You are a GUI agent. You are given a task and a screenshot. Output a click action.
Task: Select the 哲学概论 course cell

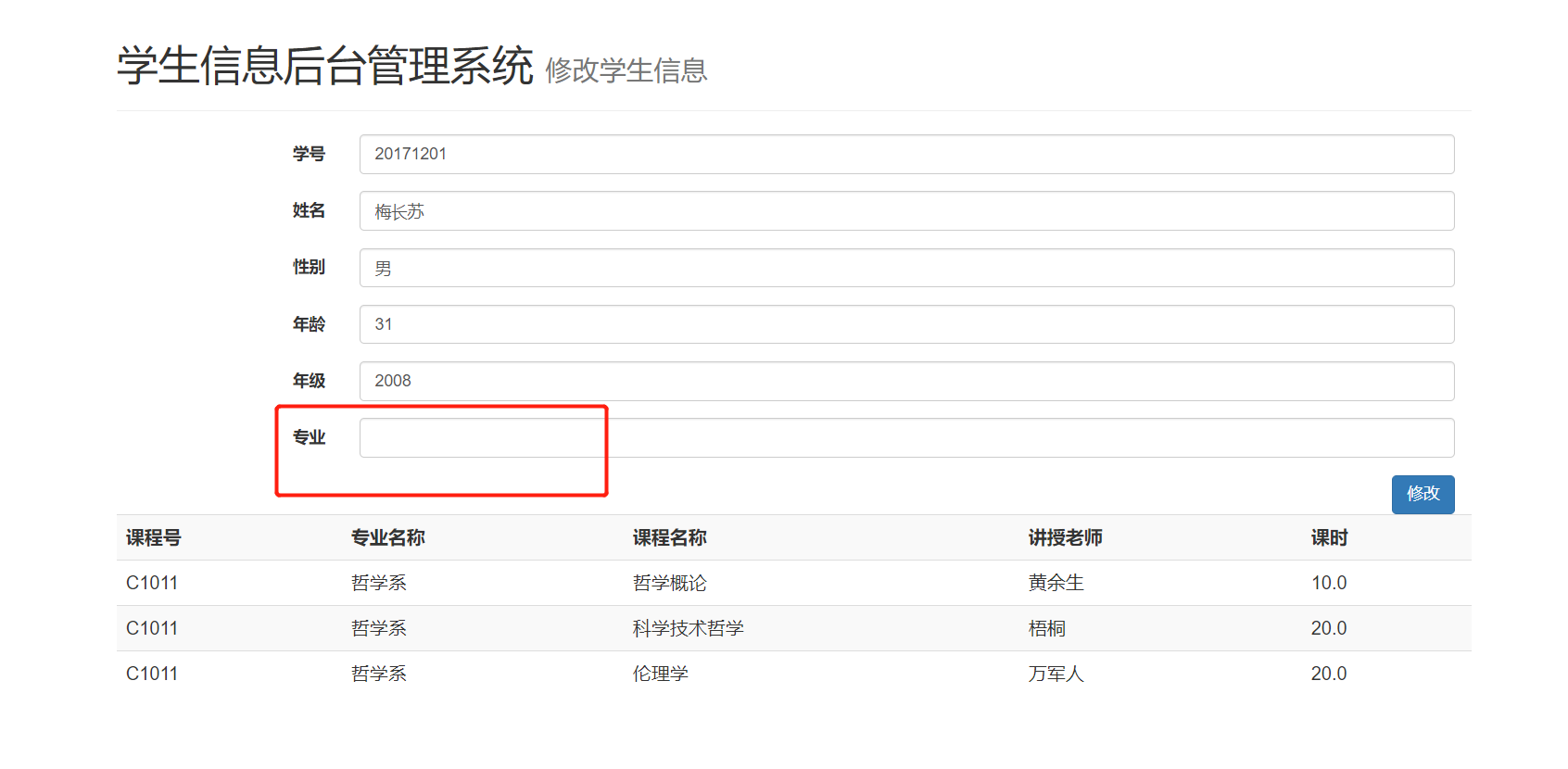pyautogui.click(x=670, y=583)
